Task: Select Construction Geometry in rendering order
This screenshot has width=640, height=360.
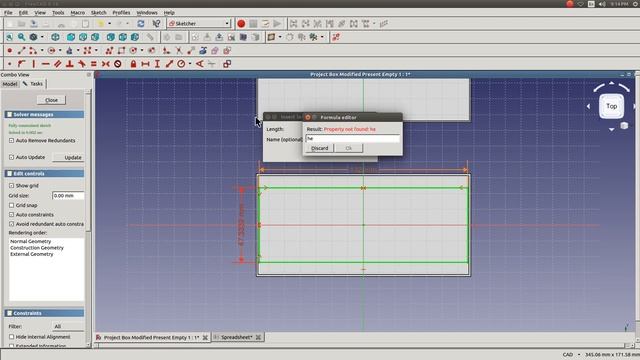Action: [37, 248]
